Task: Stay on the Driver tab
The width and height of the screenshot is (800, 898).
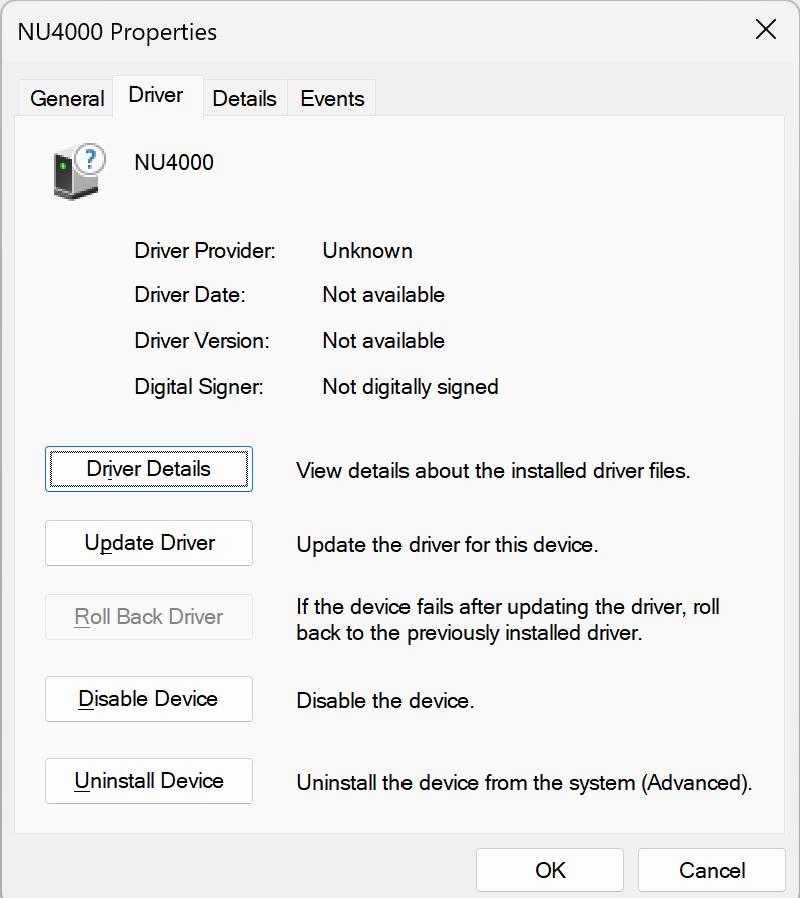Action: [x=156, y=96]
